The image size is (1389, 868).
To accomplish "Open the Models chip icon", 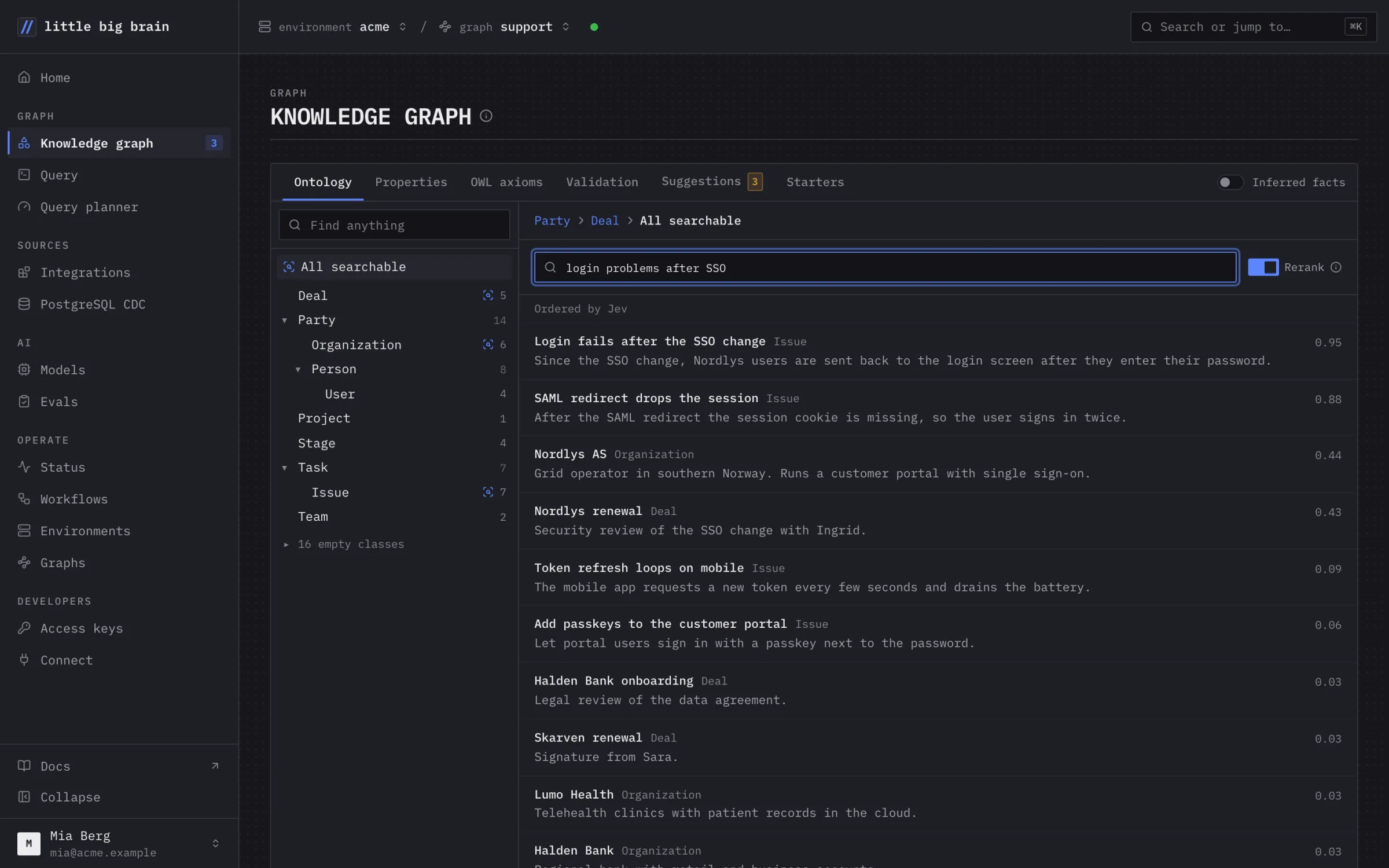I will [24, 369].
